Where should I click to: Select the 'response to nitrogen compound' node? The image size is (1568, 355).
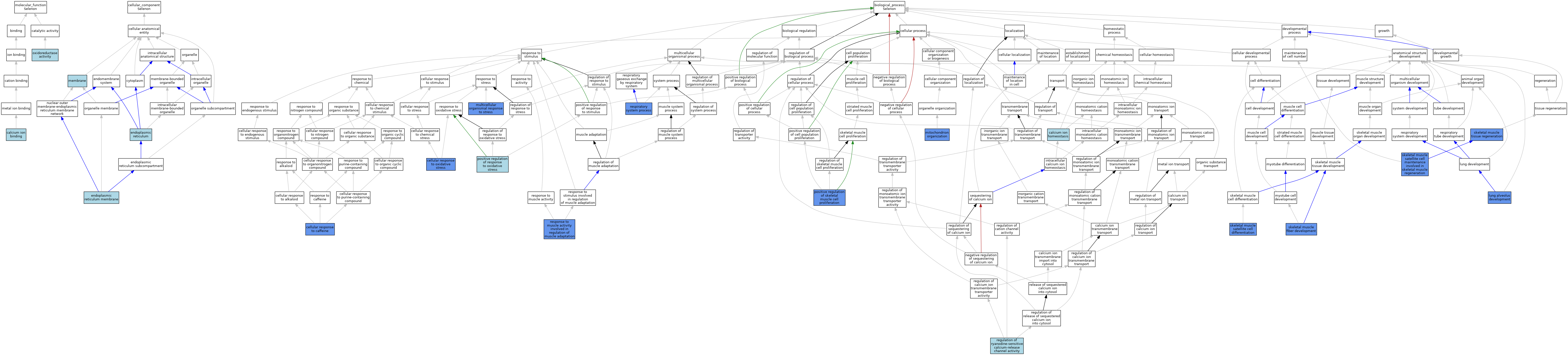(306, 108)
